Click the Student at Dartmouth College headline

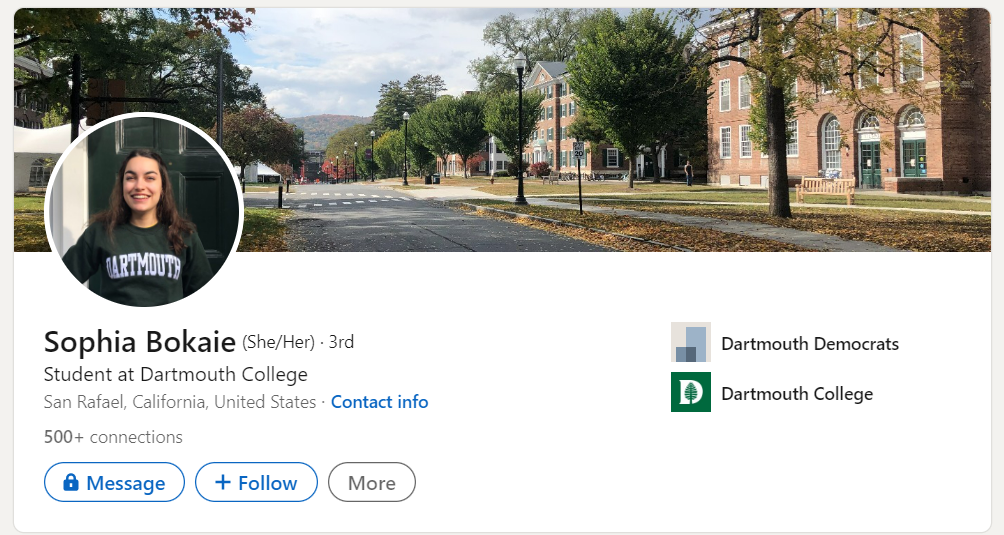(175, 375)
